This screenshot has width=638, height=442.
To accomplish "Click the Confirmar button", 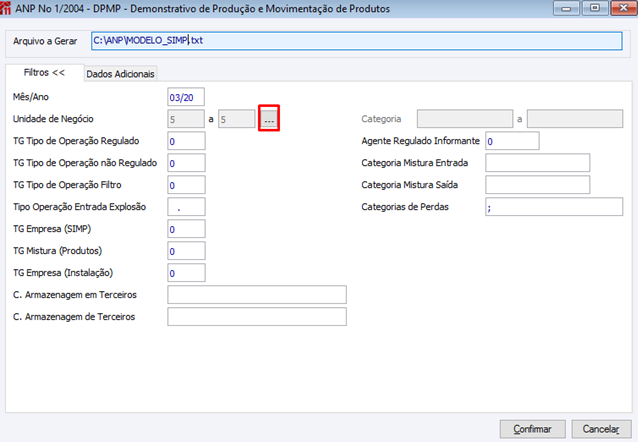I will pos(532,429).
